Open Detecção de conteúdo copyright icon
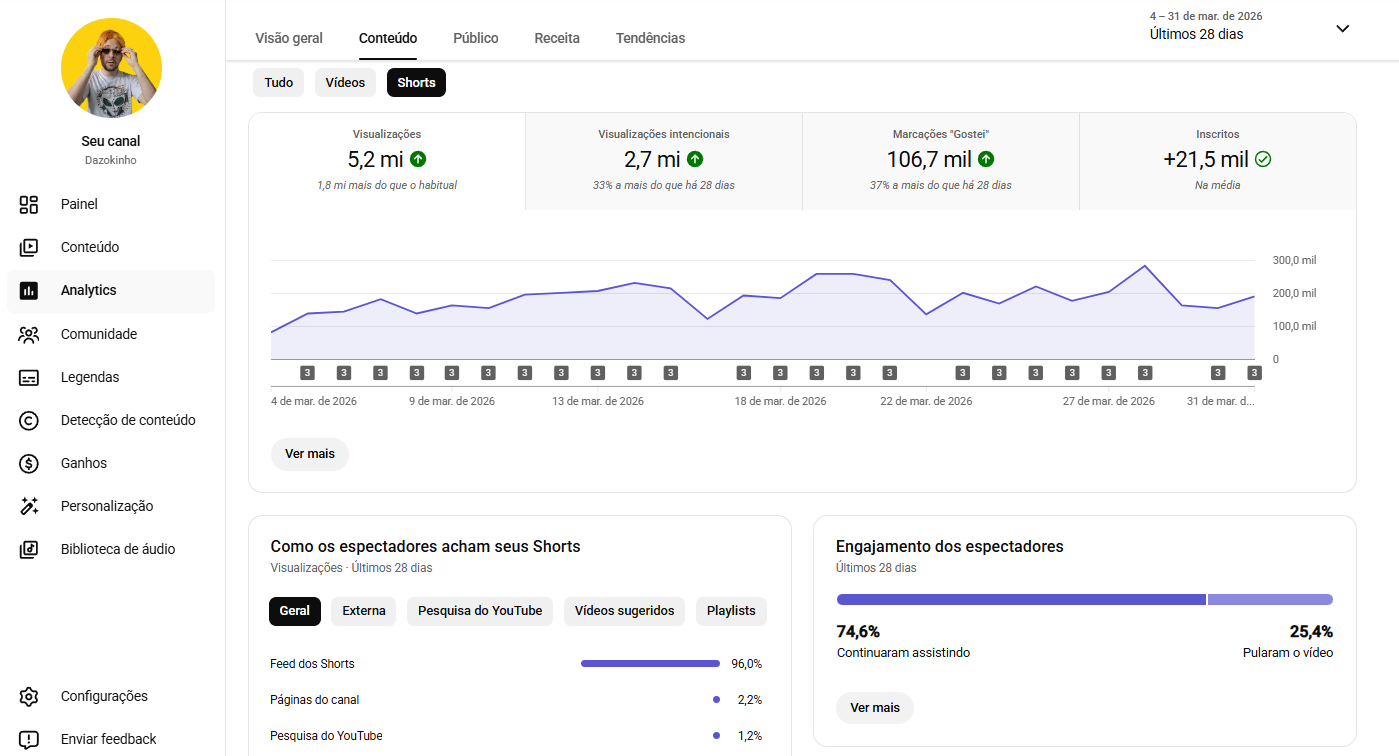This screenshot has height=756, width=1399. 29,420
